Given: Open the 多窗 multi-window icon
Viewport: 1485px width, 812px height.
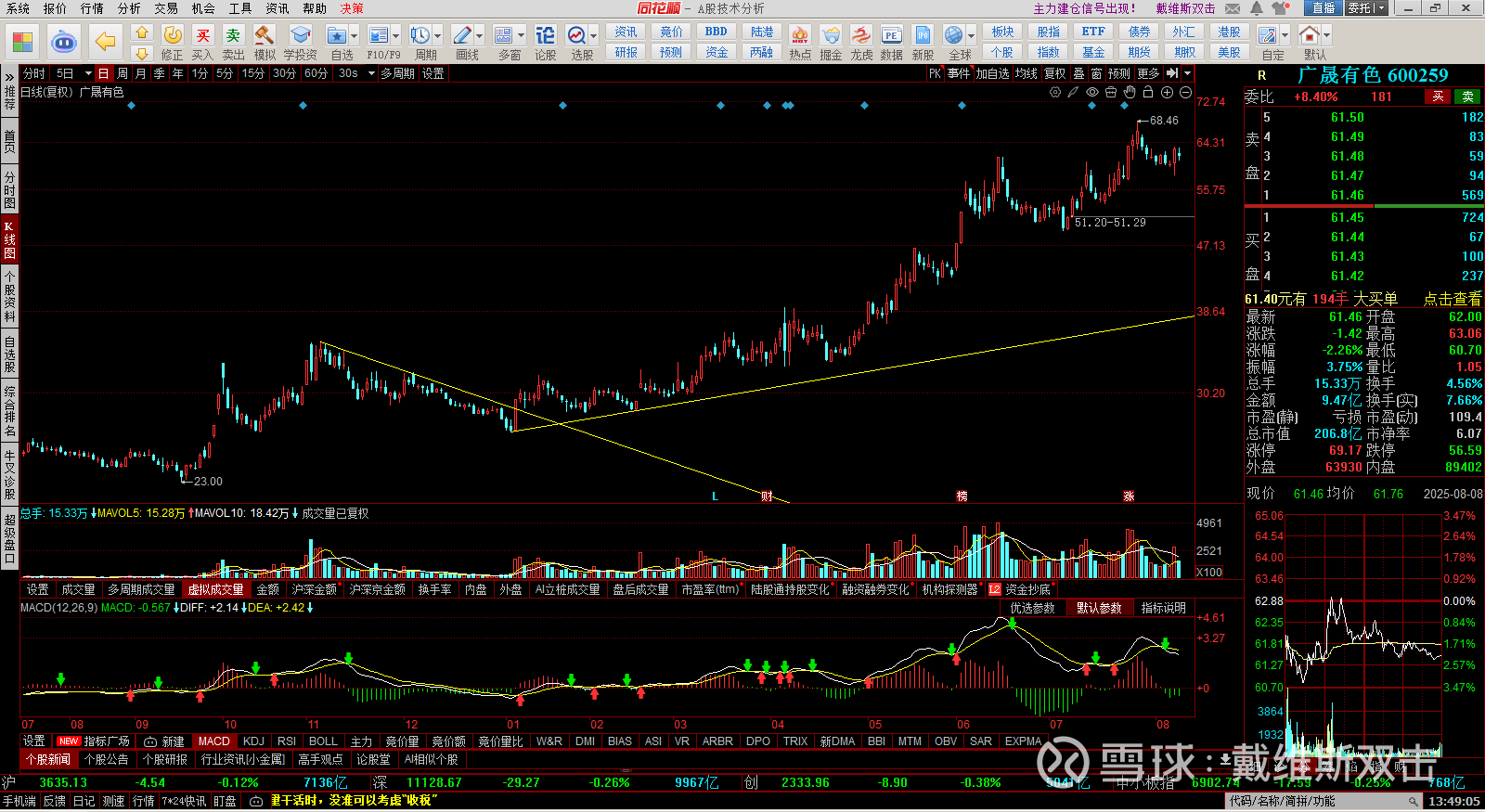Looking at the screenshot, I should click(x=503, y=35).
